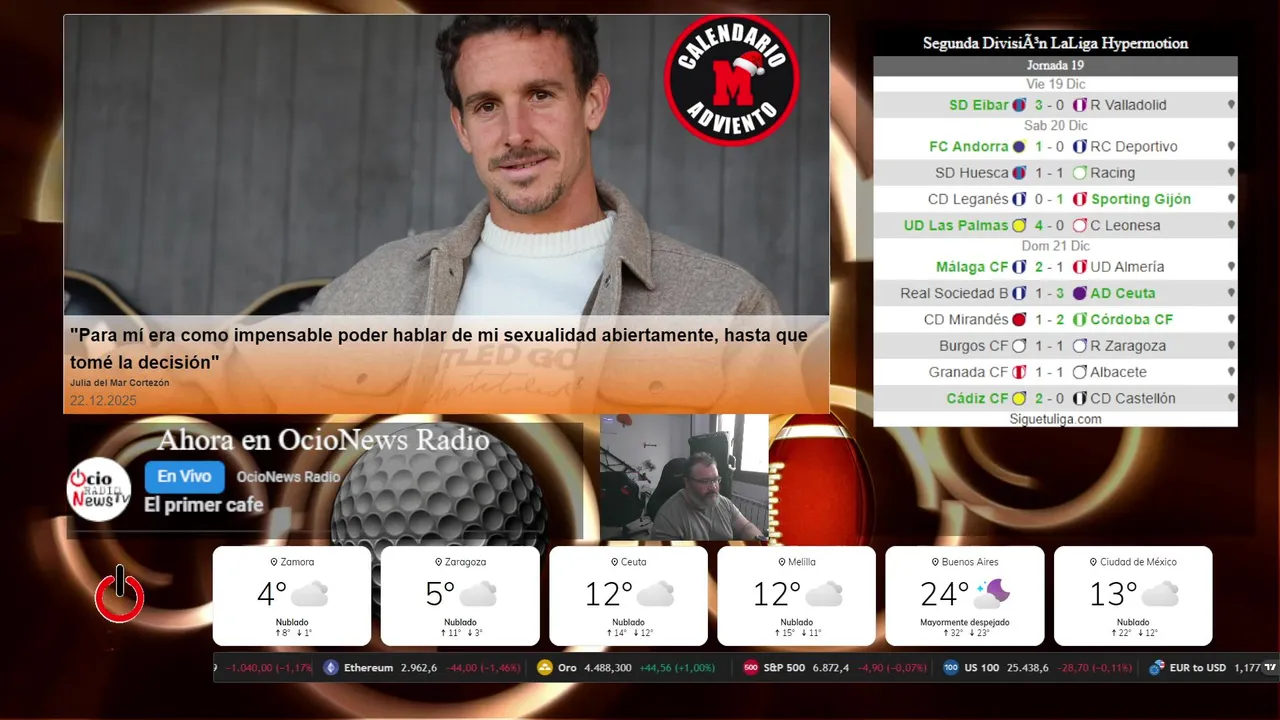Click the RC Deportivo team name
Image resolution: width=1280 pixels, height=720 pixels.
click(x=1134, y=147)
